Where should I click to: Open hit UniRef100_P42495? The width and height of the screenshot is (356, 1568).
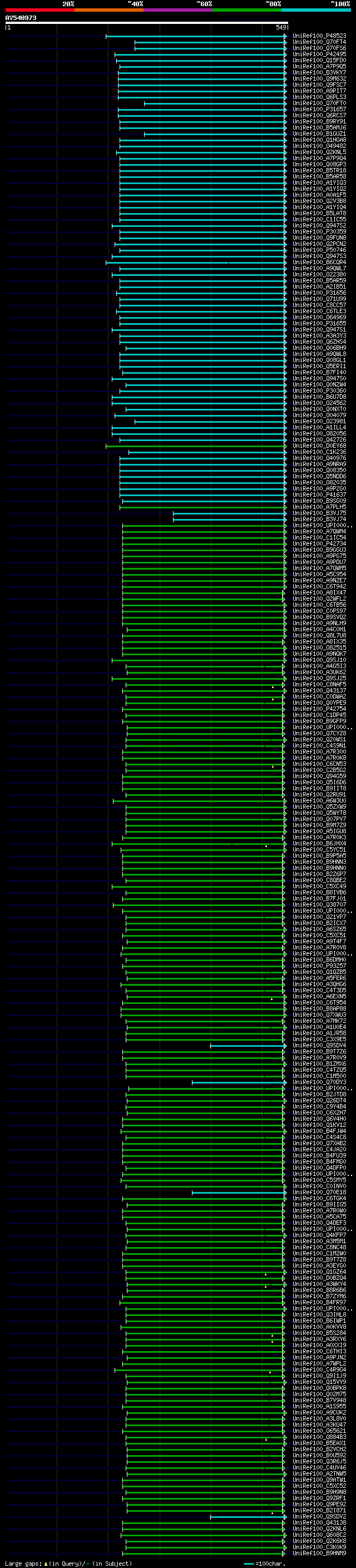(319, 54)
